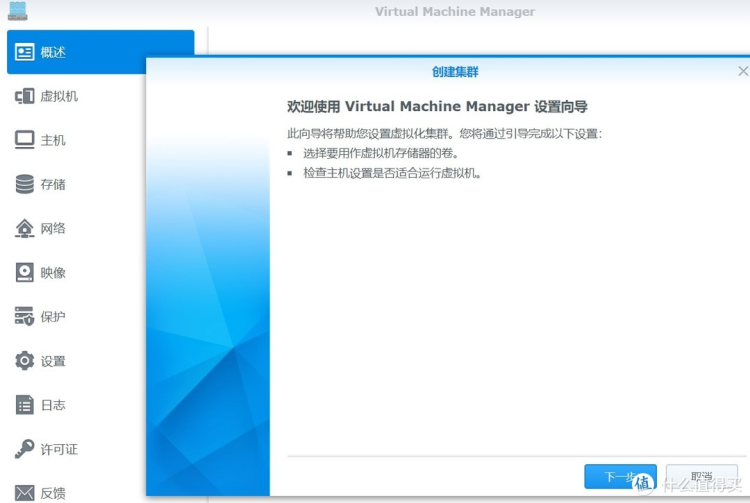Click the 存储 storage database icon

(x=24, y=184)
